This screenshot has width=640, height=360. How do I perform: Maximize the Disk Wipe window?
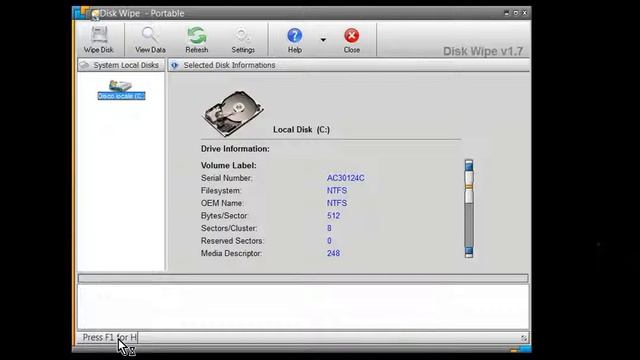[516, 13]
